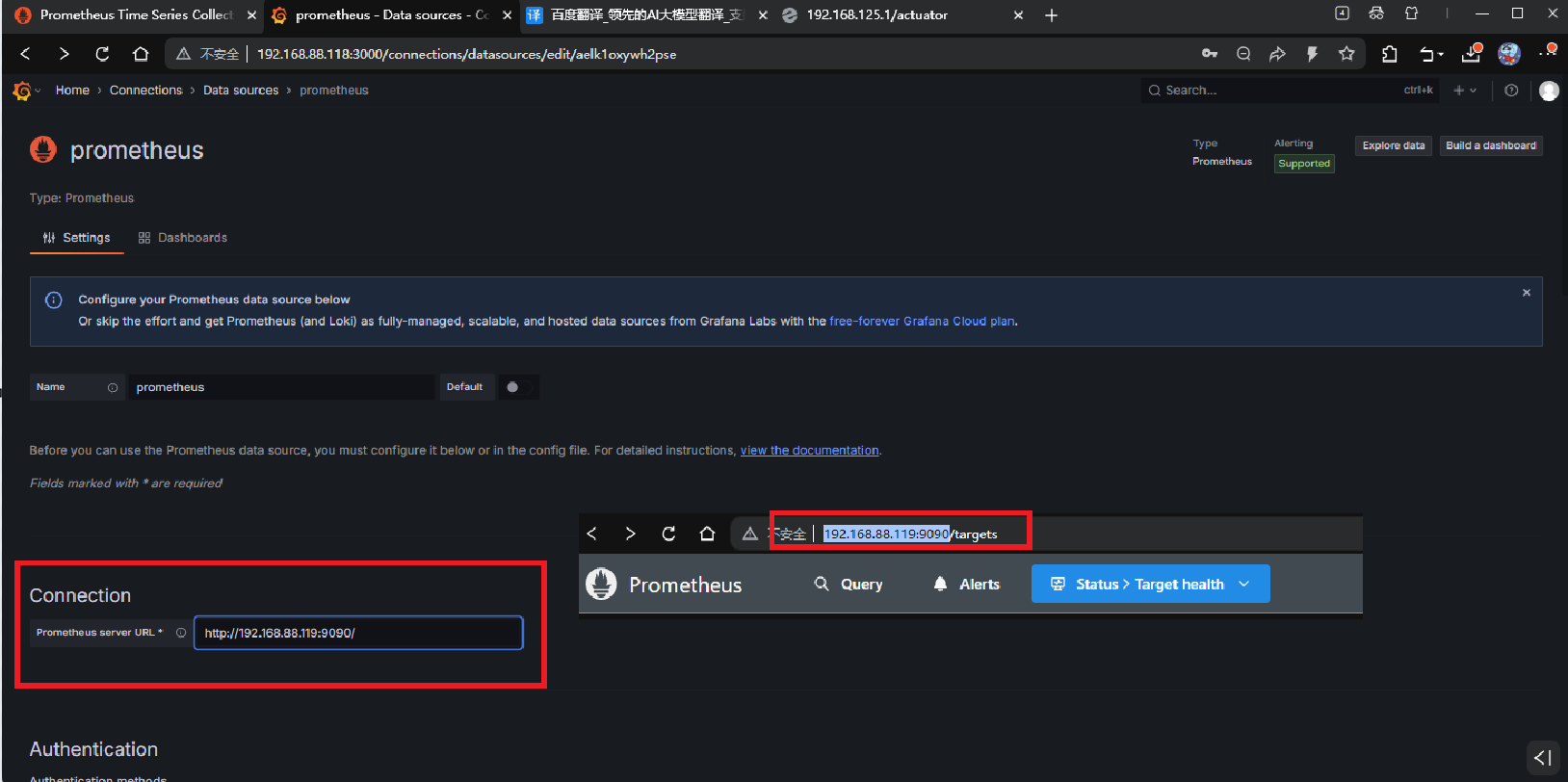
Task: Open the incognito glasses icon
Action: click(x=1376, y=13)
